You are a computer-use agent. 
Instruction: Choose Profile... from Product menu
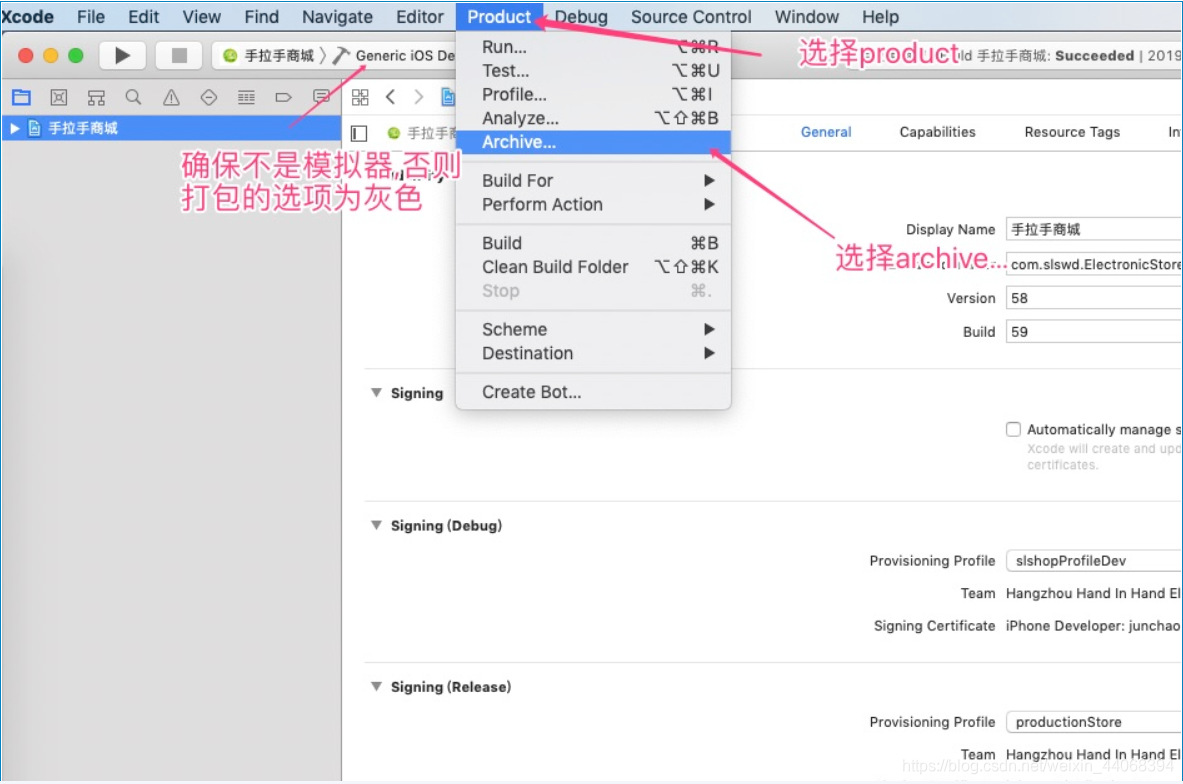pyautogui.click(x=593, y=94)
